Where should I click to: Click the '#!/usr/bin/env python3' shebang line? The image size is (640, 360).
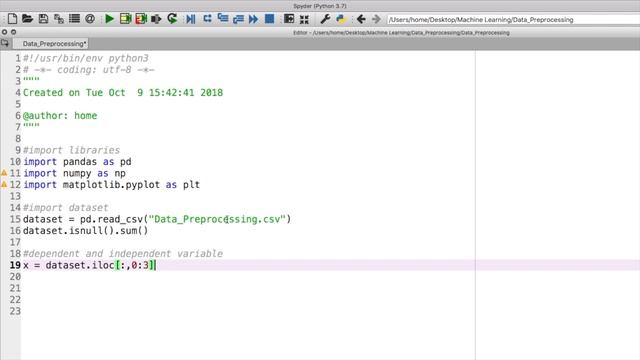click(86, 58)
